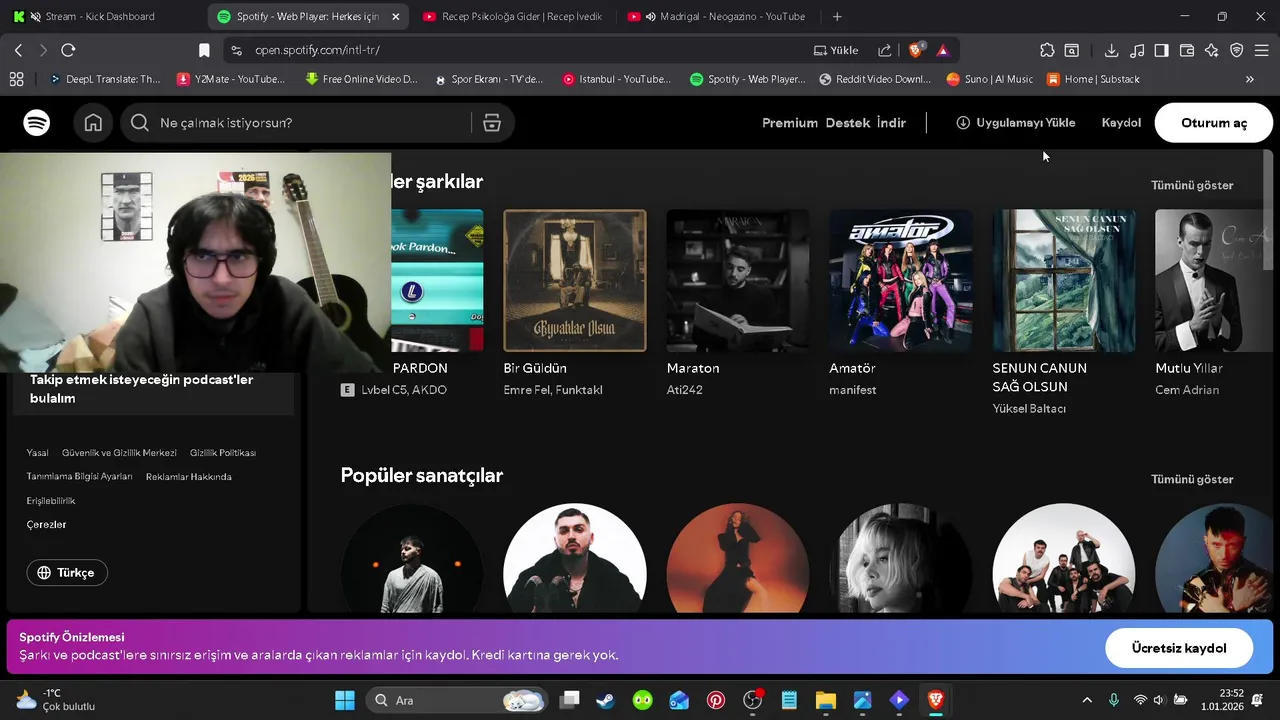The image size is (1280, 720).
Task: Open bookmarks apps grid icon
Action: pos(16,79)
